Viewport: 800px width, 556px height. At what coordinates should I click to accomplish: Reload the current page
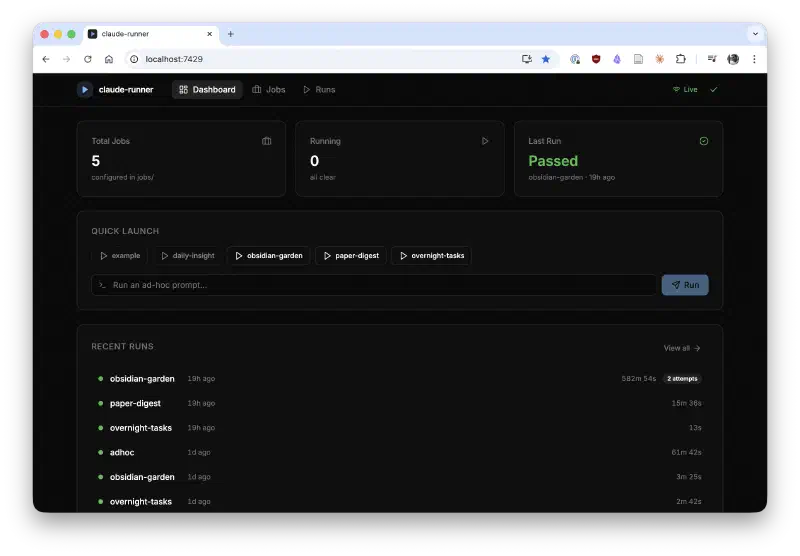[x=88, y=59]
